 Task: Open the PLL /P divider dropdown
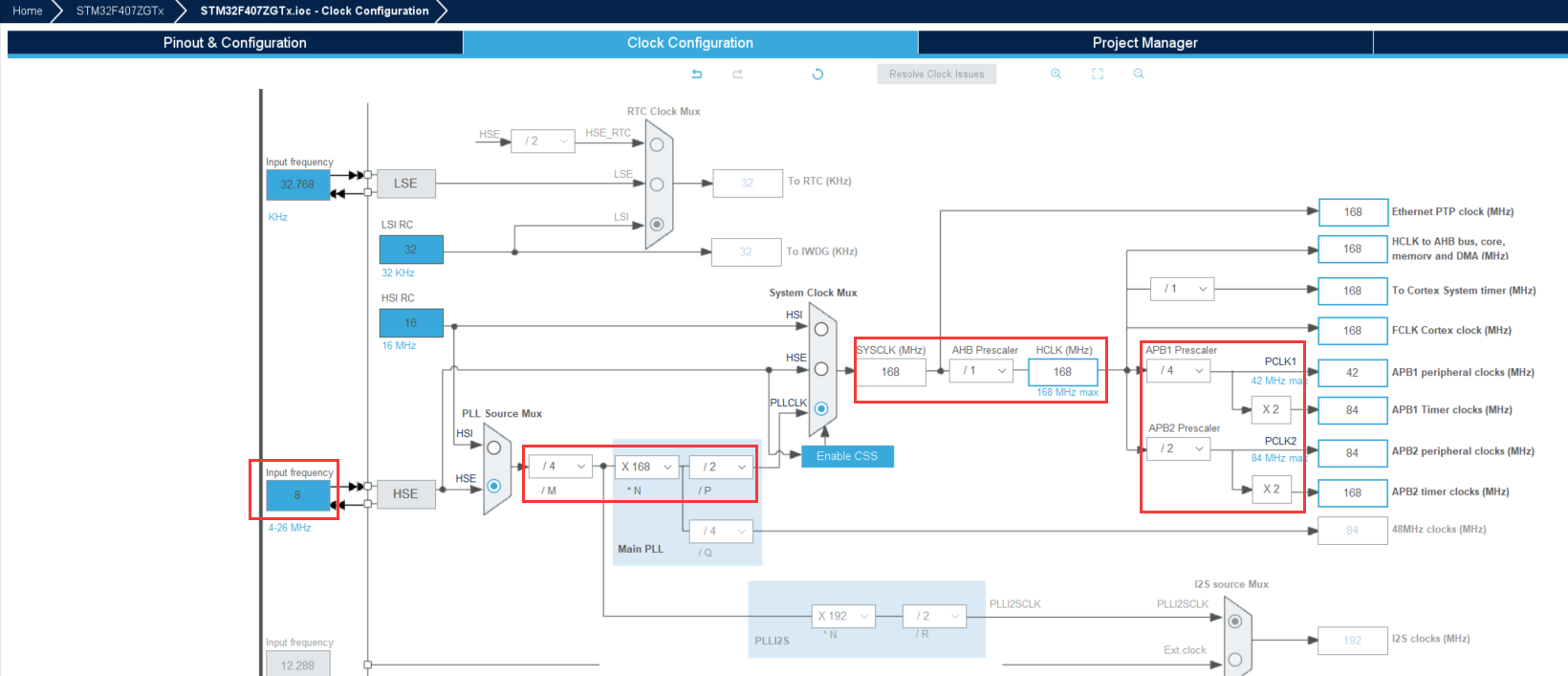tap(721, 467)
